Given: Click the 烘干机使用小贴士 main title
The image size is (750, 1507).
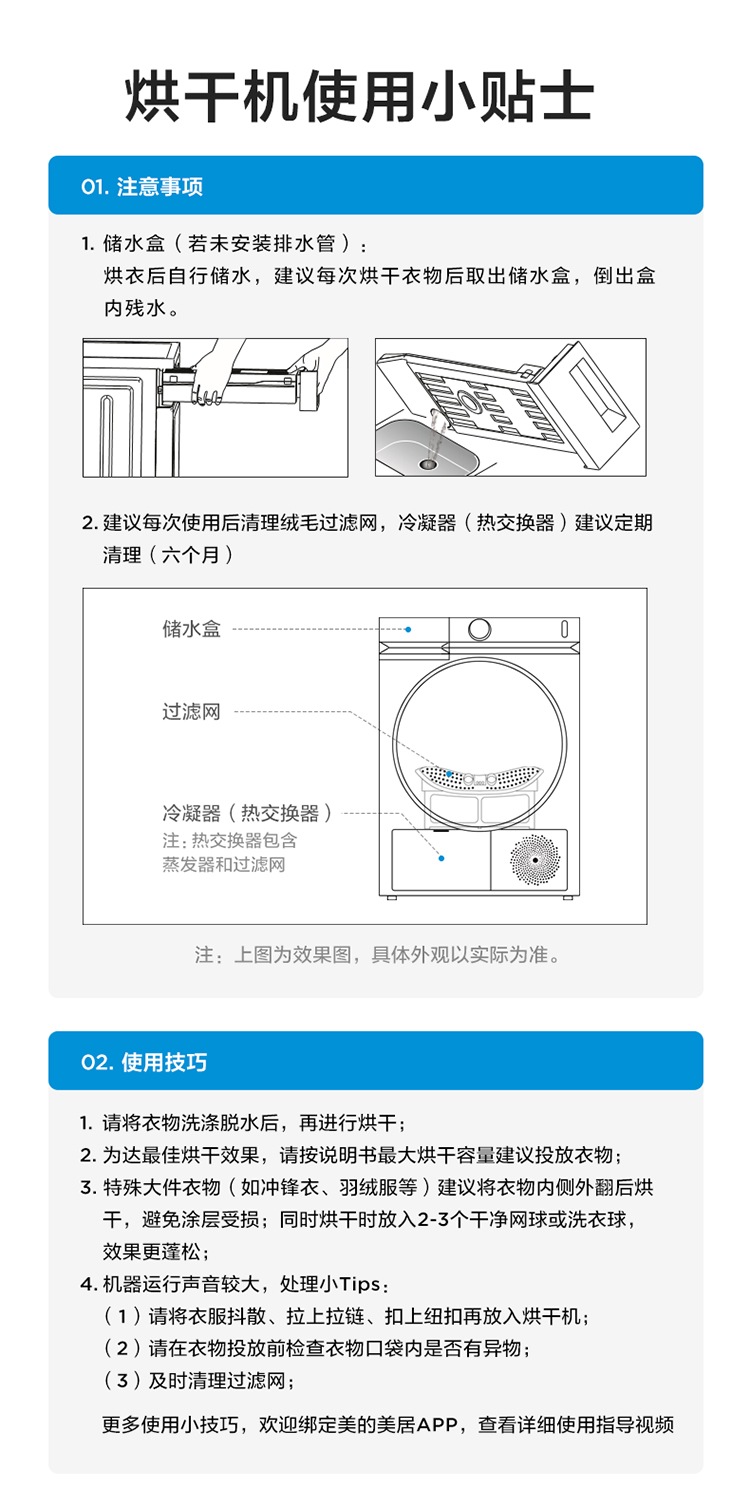Looking at the screenshot, I should click(x=360, y=97).
